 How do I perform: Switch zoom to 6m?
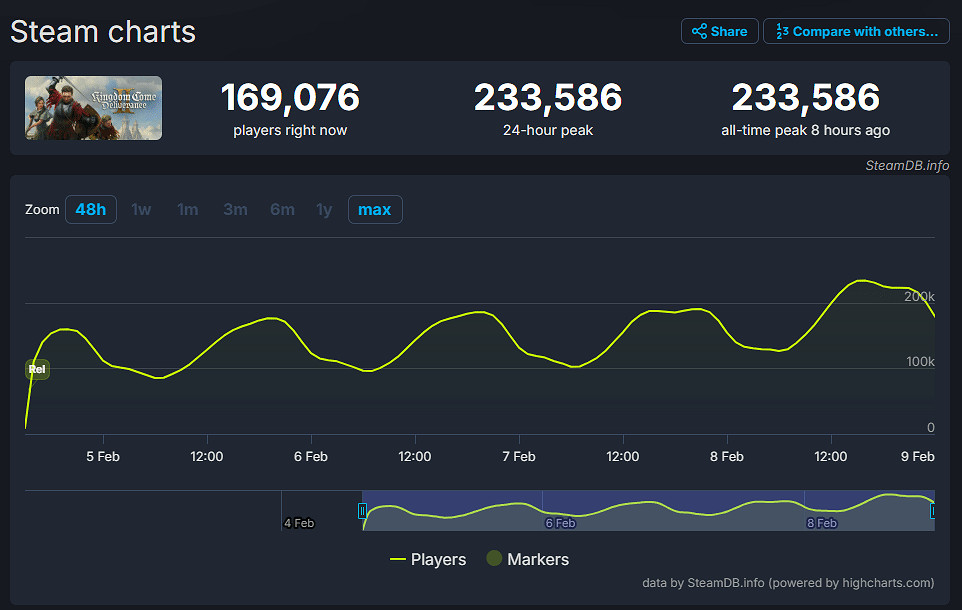pos(282,209)
